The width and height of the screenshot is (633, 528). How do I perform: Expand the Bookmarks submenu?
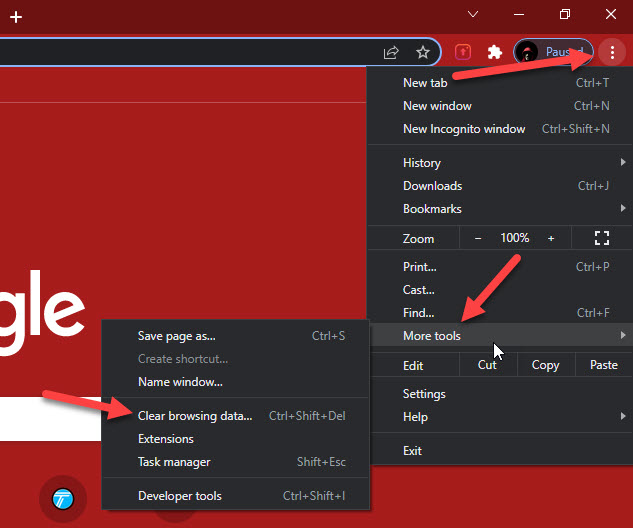coord(500,209)
